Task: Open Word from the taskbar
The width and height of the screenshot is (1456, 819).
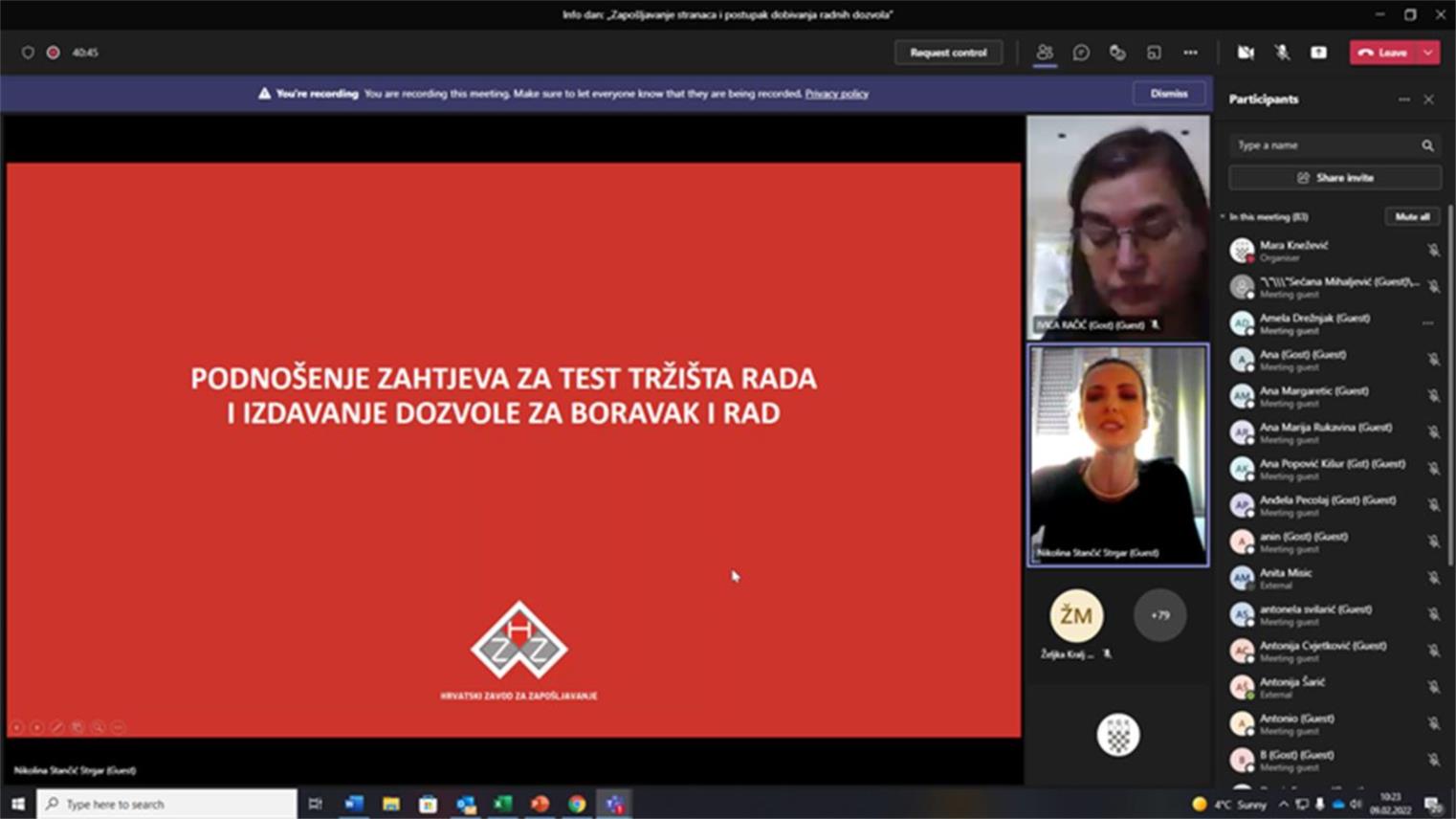Action: pos(353,804)
